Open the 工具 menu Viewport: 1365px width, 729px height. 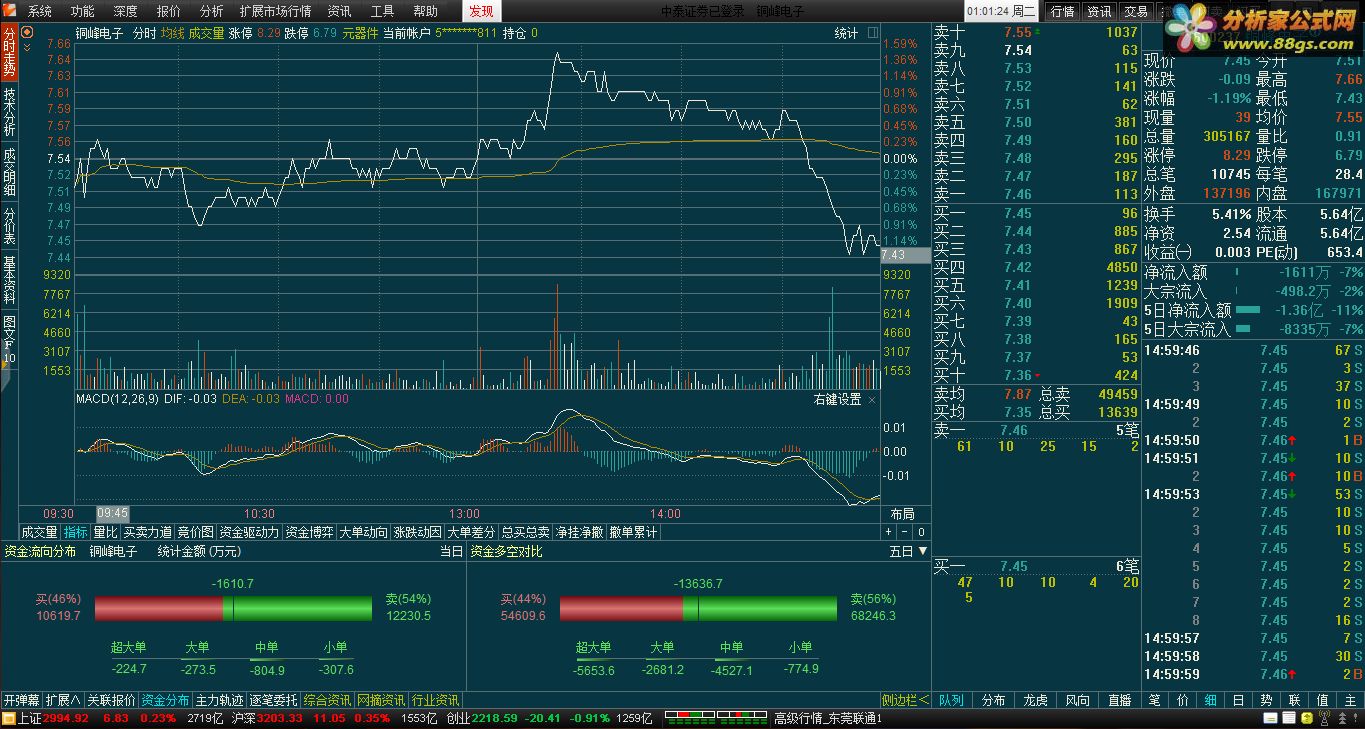(x=382, y=11)
